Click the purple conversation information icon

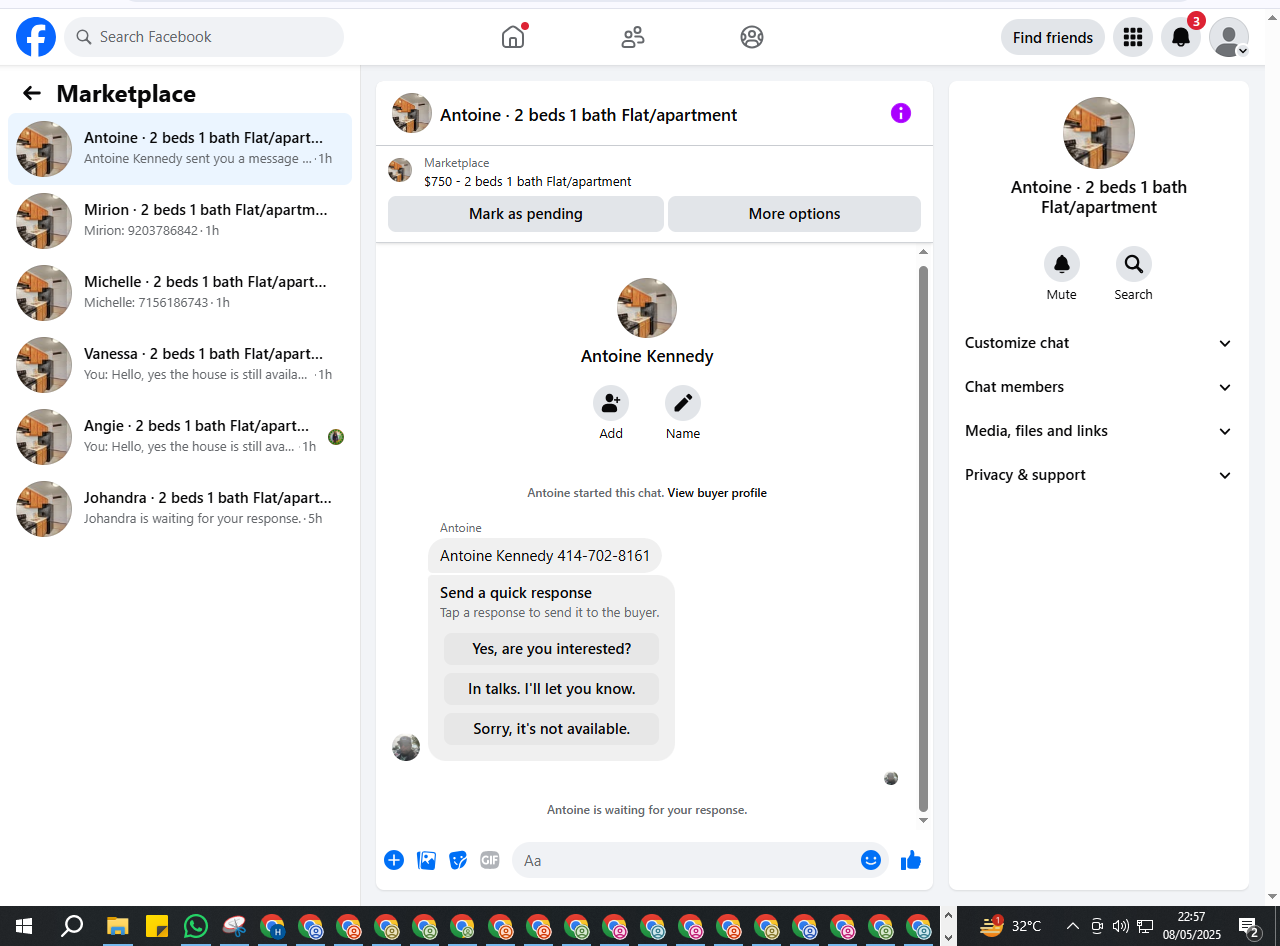pos(901,113)
